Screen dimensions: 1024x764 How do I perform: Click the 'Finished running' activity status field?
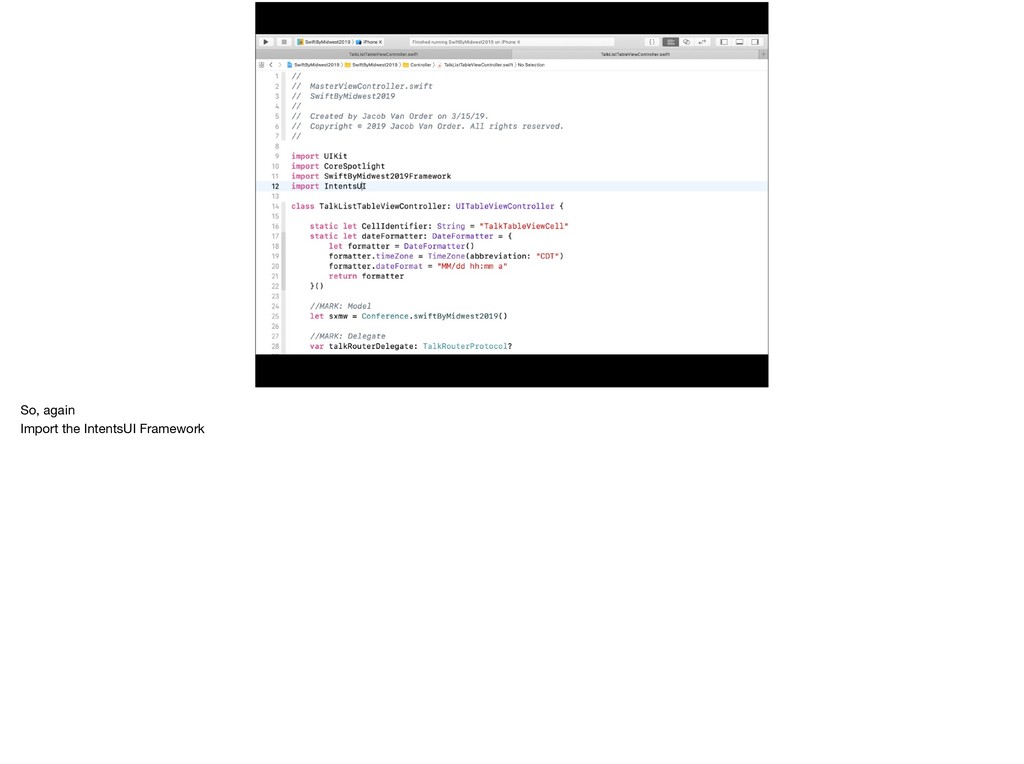(x=511, y=42)
